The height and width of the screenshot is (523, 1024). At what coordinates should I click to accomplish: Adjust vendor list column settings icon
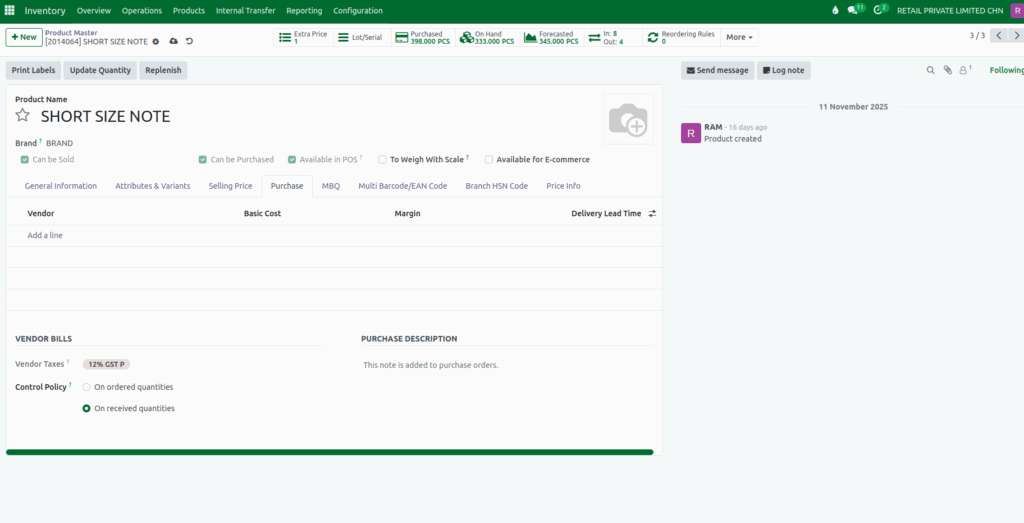tap(652, 214)
